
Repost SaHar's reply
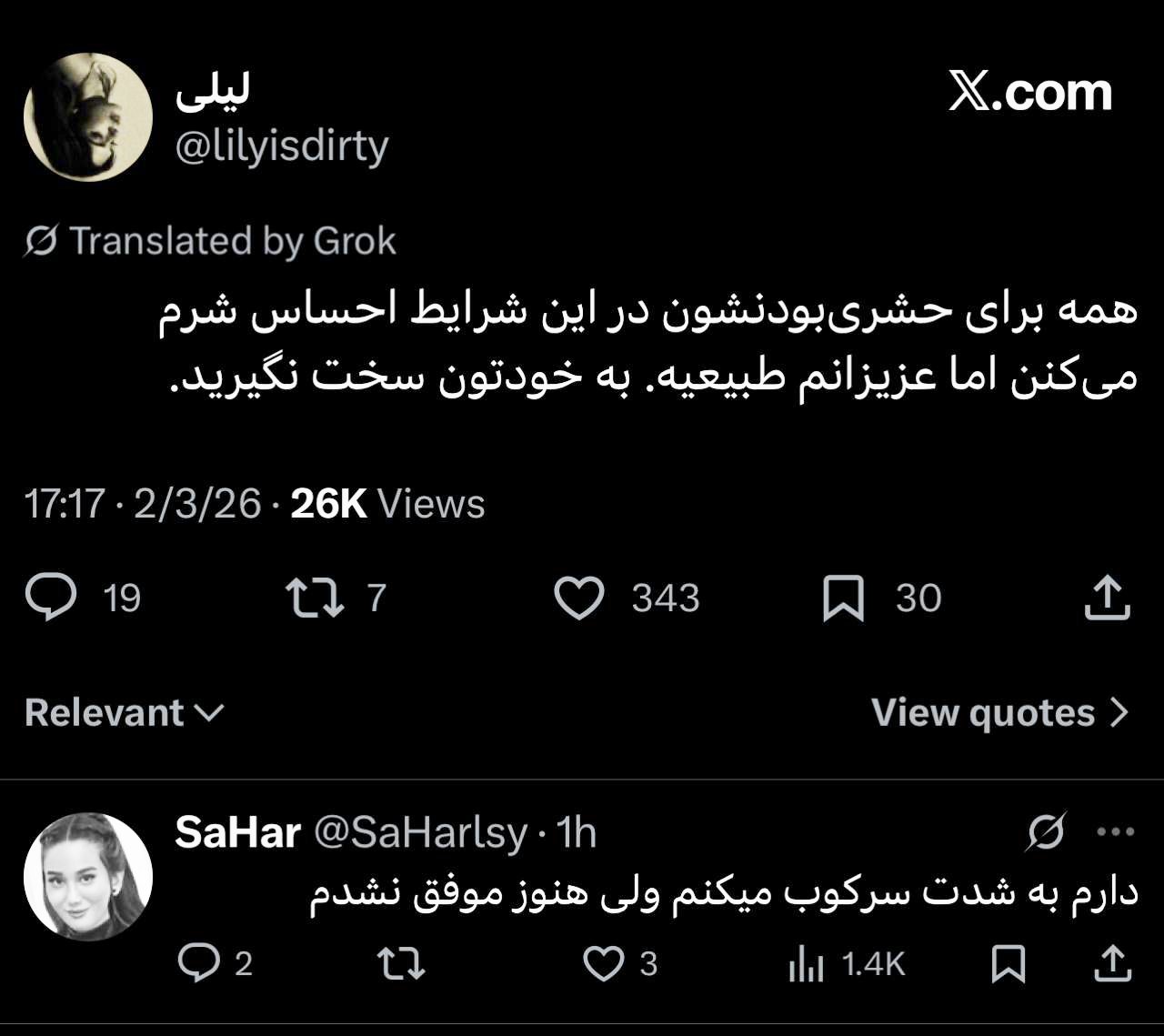(400, 963)
